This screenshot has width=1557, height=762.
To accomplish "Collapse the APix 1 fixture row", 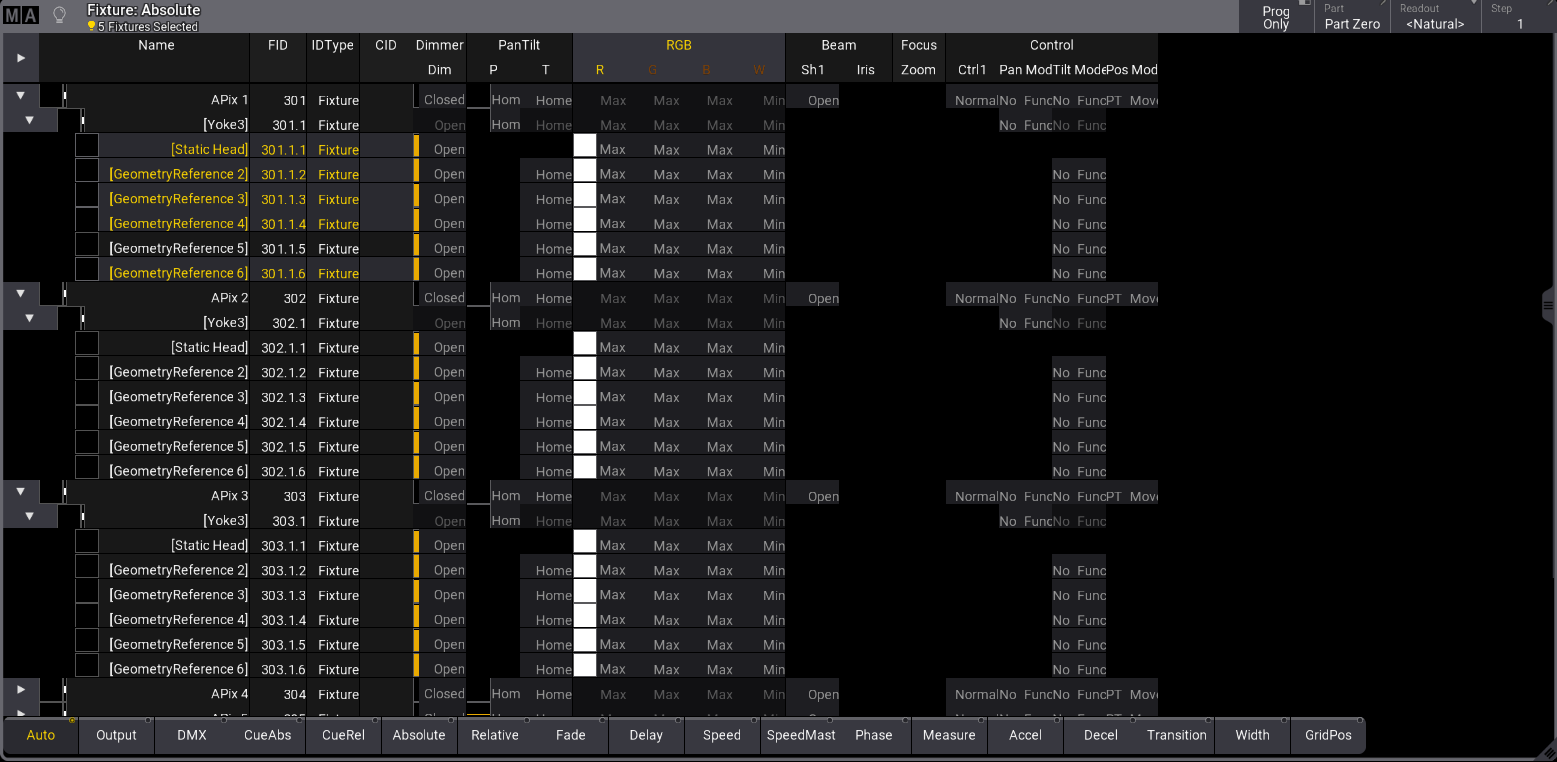I will point(20,96).
